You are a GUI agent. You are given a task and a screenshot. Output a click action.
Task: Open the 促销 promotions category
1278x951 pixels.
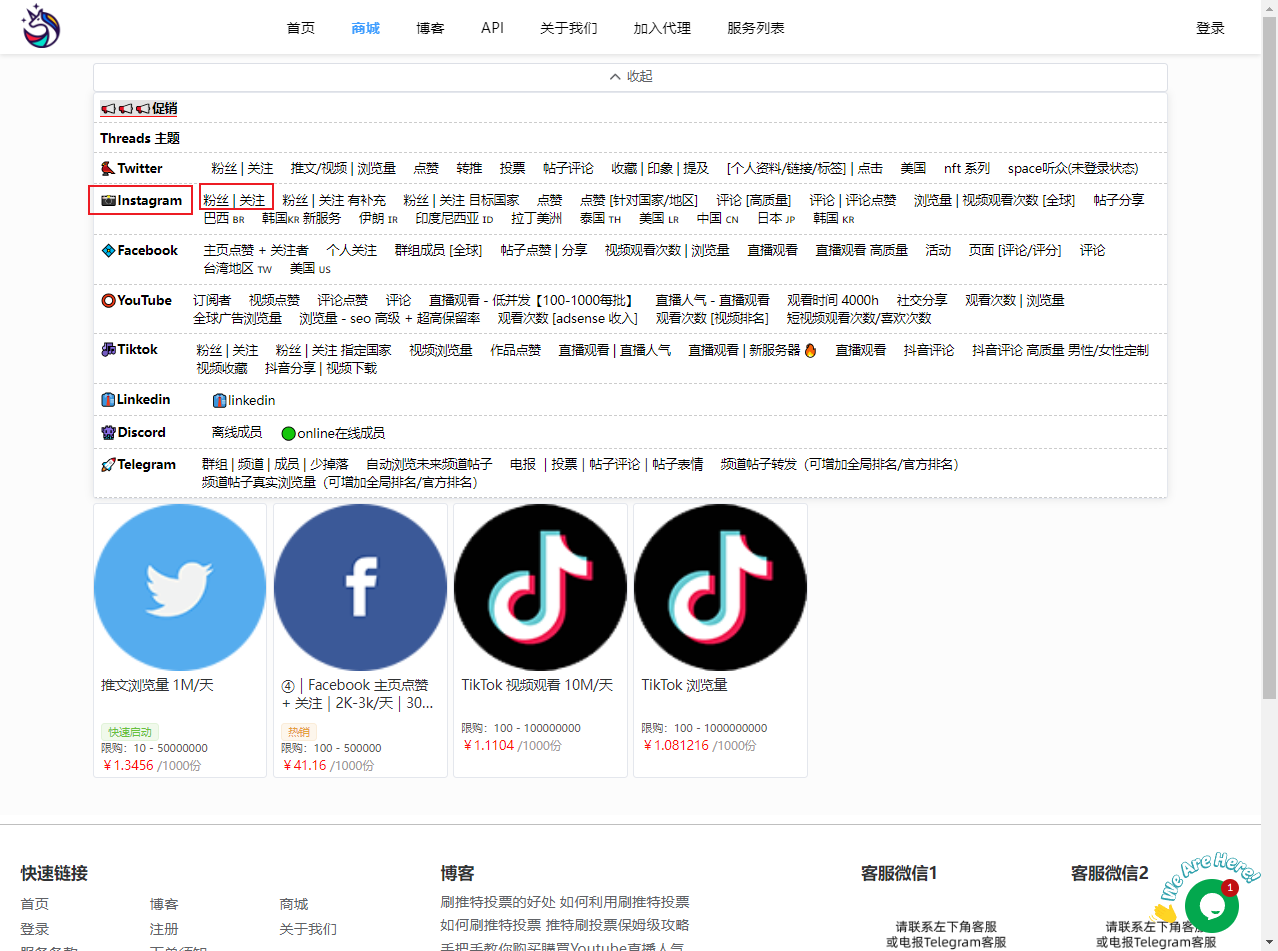coord(139,108)
